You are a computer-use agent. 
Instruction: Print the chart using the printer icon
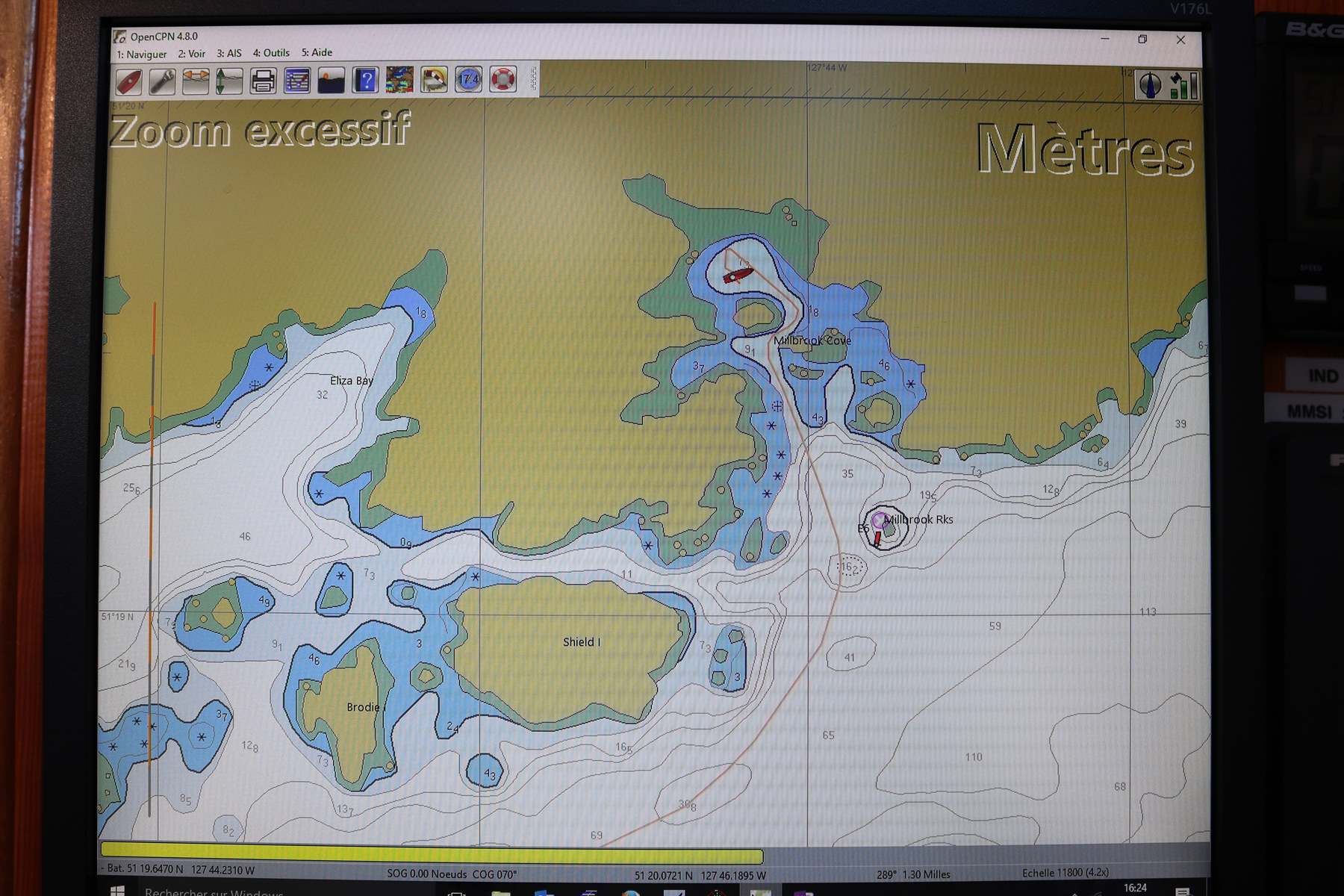tap(263, 81)
